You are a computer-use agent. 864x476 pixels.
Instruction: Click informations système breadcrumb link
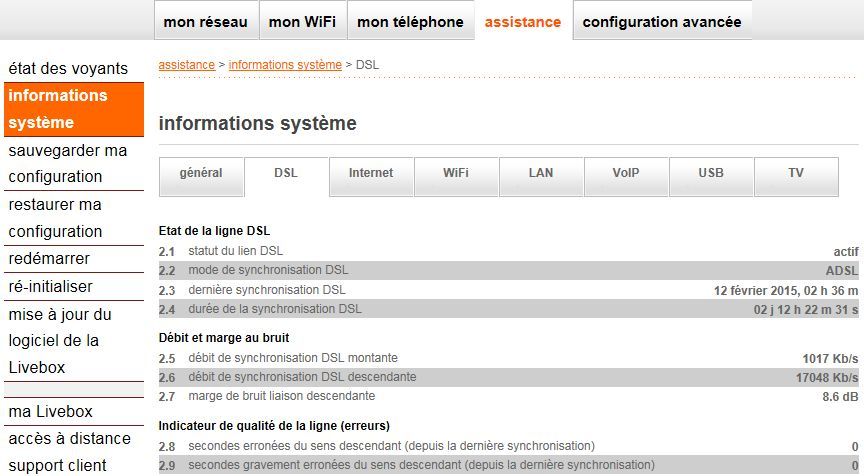(x=285, y=65)
